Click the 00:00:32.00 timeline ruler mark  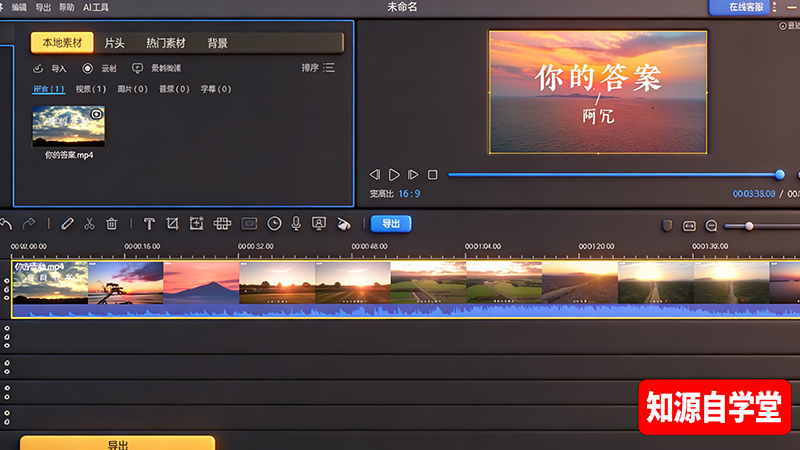click(256, 246)
